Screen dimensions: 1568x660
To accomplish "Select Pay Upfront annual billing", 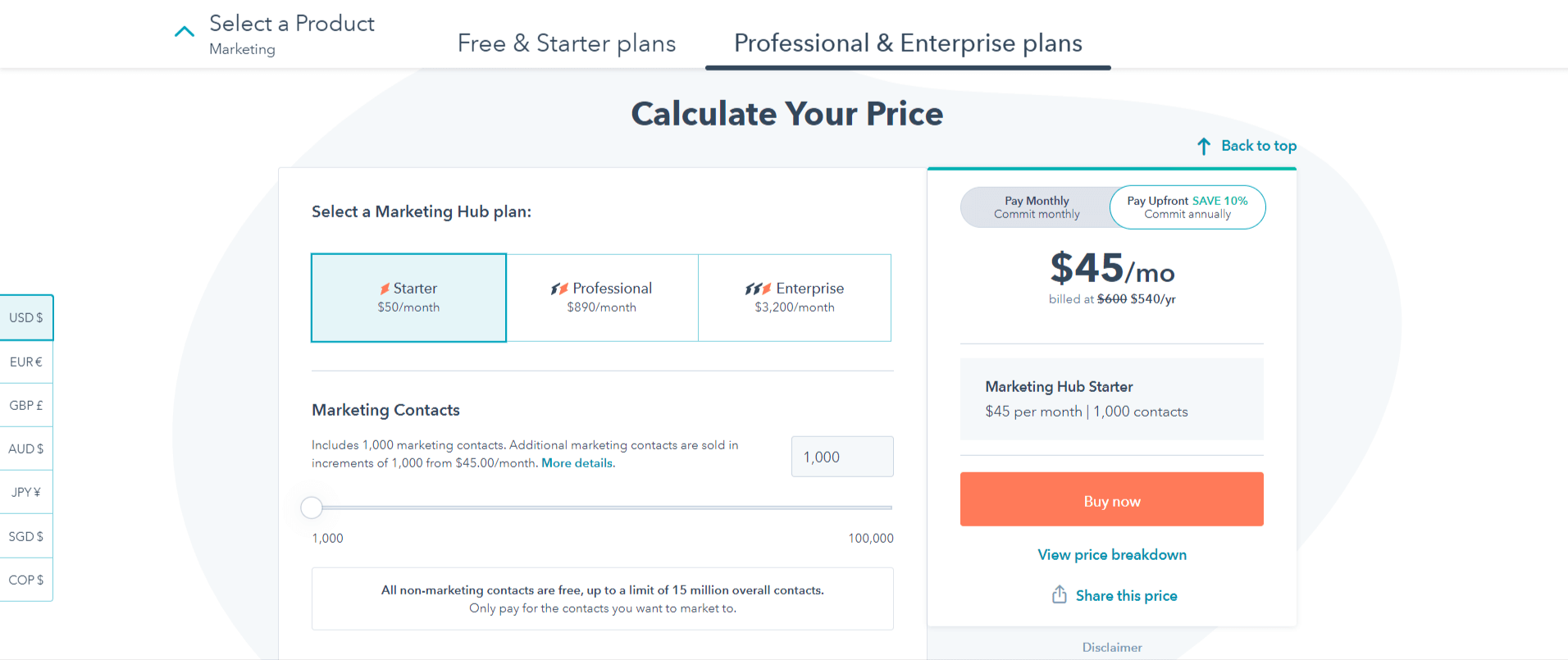I will tap(1187, 207).
